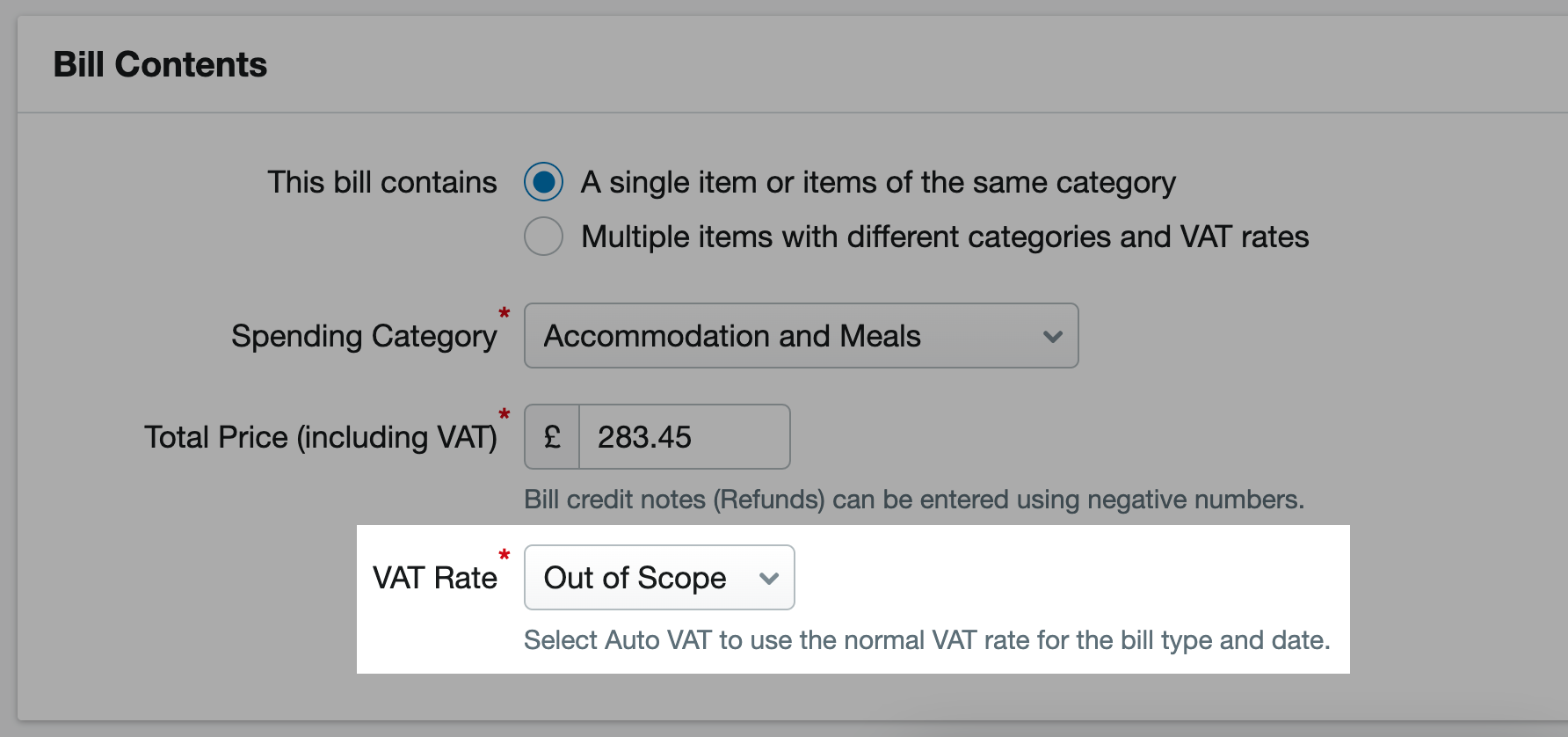1568x737 pixels.
Task: Click the red asterisk next to VAT Rate
Action: click(x=504, y=556)
